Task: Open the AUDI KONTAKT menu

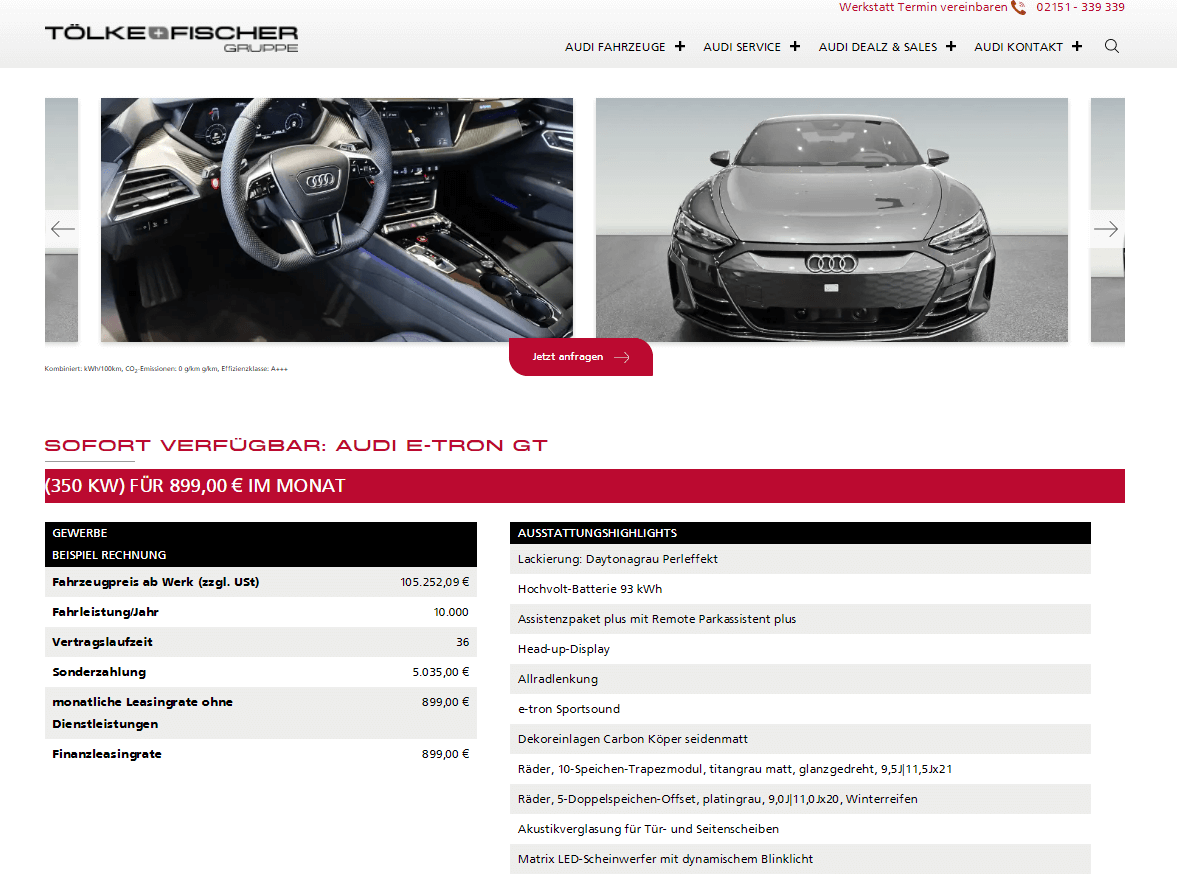Action: click(1018, 47)
